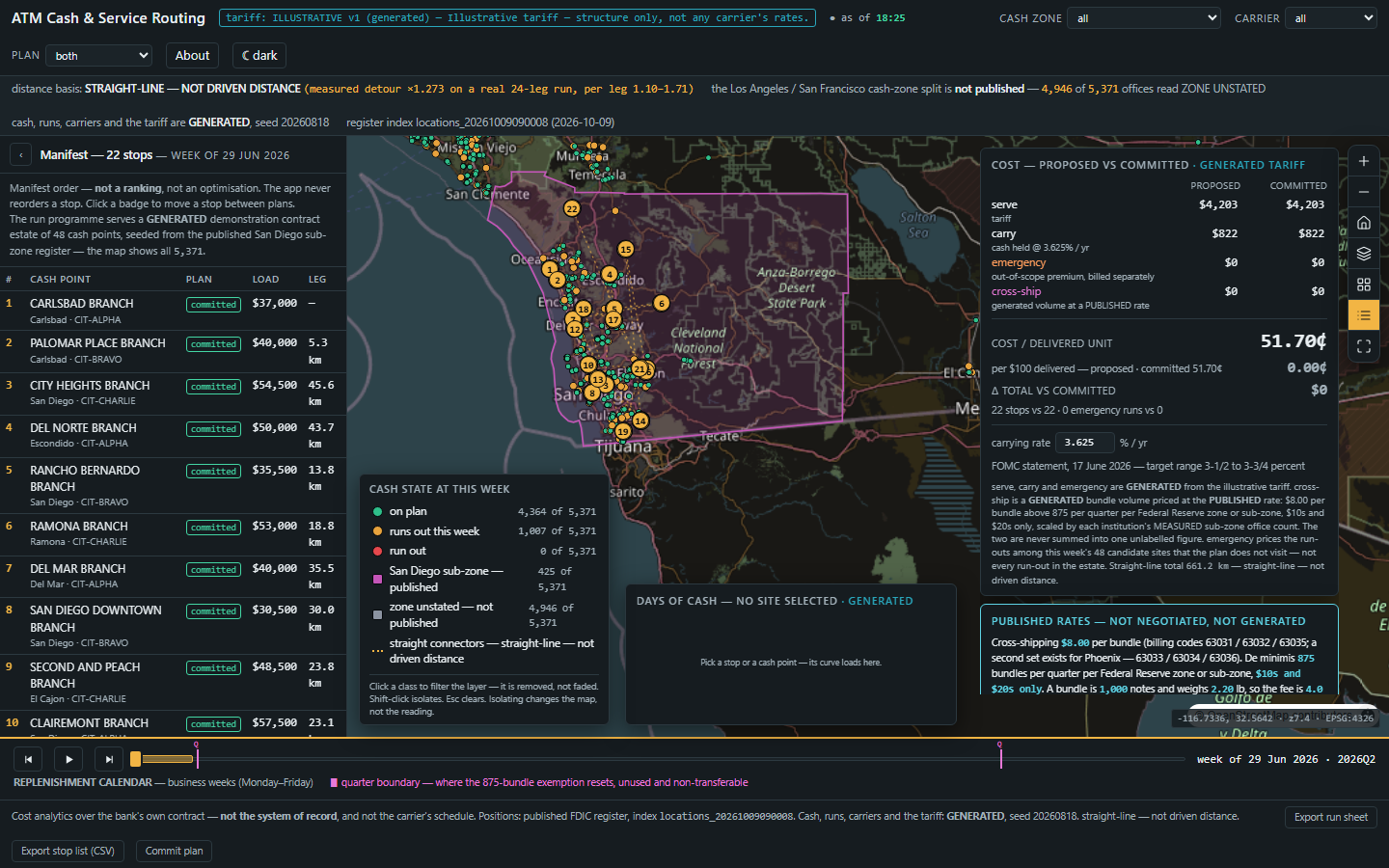Step back to previous week
The width and height of the screenshot is (1389, 868).
[x=29, y=759]
